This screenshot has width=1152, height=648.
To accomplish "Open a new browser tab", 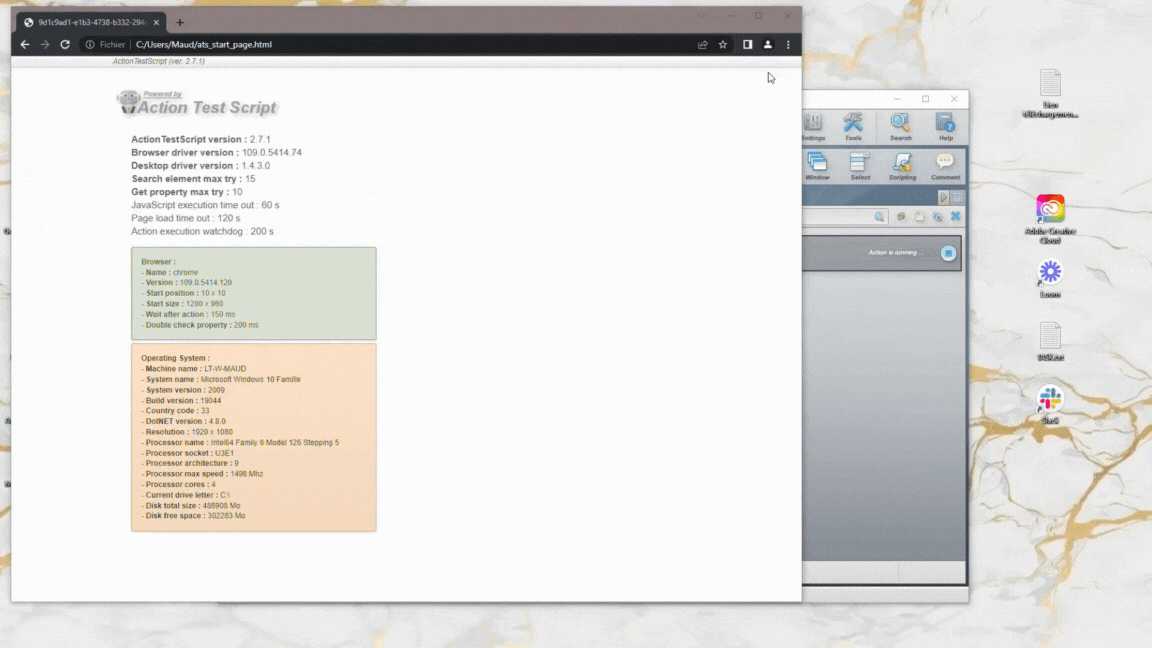I will (x=180, y=23).
